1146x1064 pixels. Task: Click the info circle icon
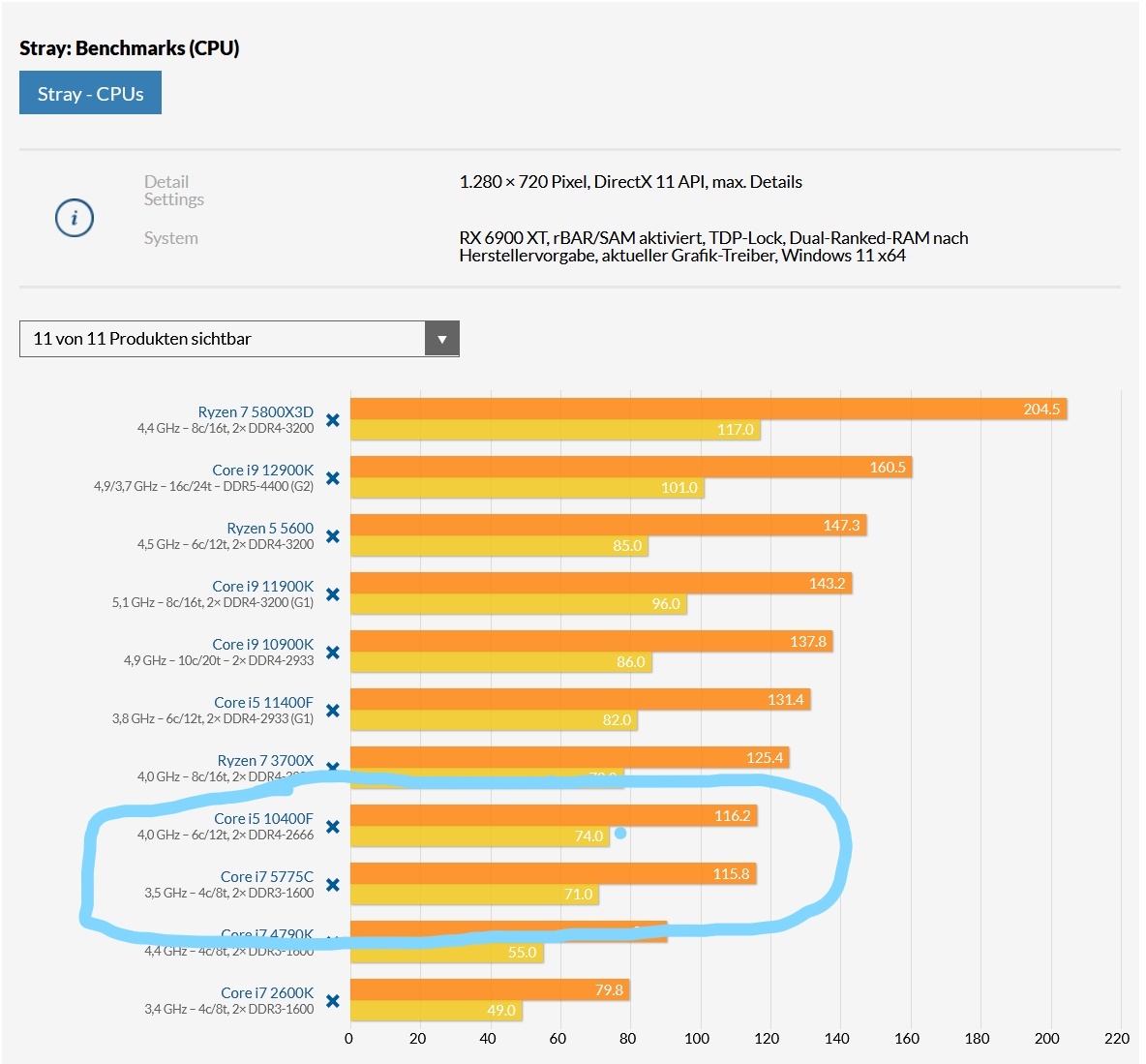tap(75, 218)
